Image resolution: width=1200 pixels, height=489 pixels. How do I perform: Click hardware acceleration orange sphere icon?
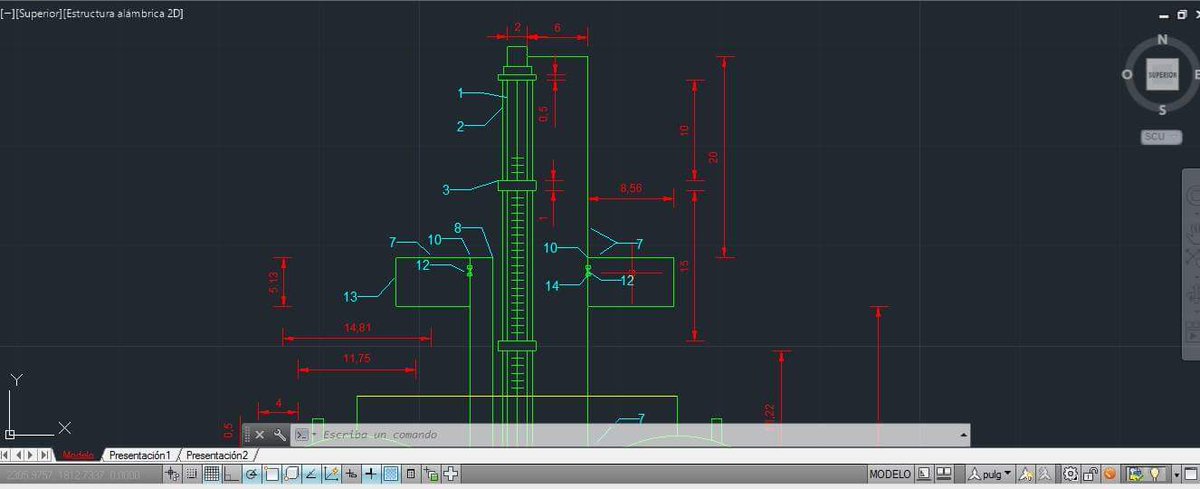pyautogui.click(x=1109, y=474)
